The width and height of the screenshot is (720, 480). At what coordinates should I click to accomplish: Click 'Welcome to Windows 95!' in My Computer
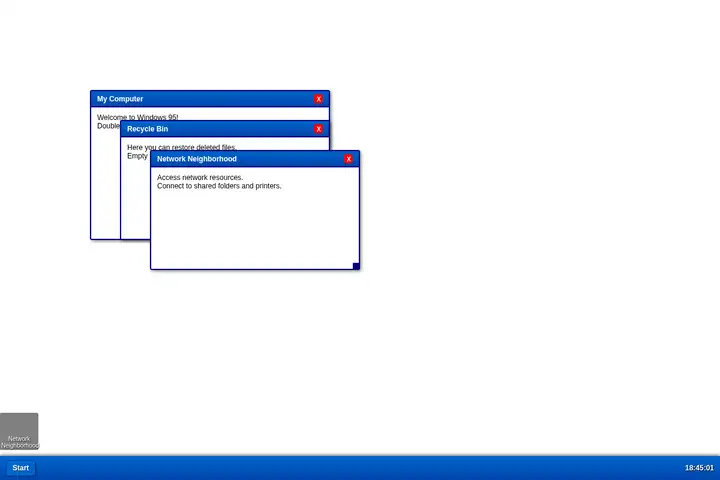tap(137, 117)
